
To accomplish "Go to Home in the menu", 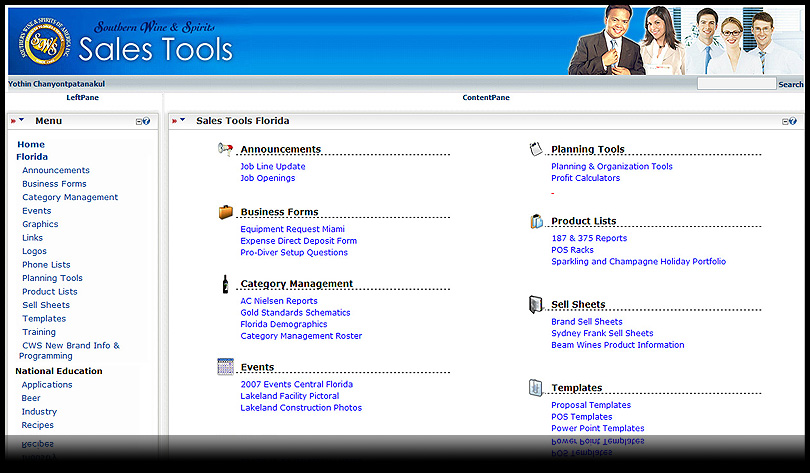I will click(x=31, y=145).
